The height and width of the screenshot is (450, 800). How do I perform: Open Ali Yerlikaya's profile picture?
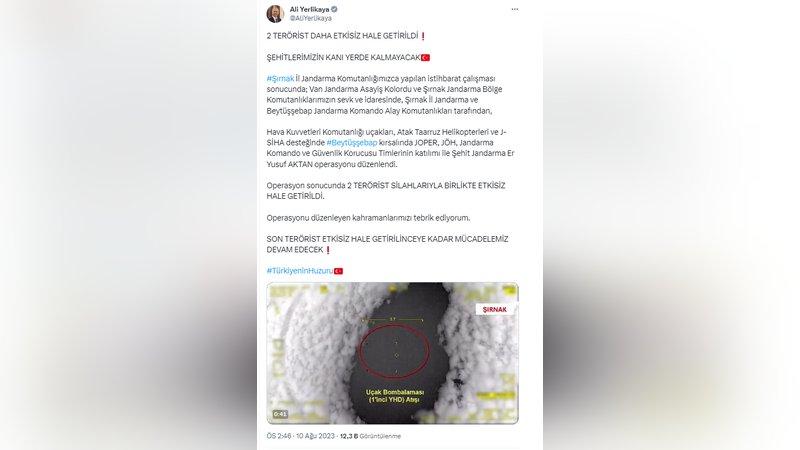275,14
